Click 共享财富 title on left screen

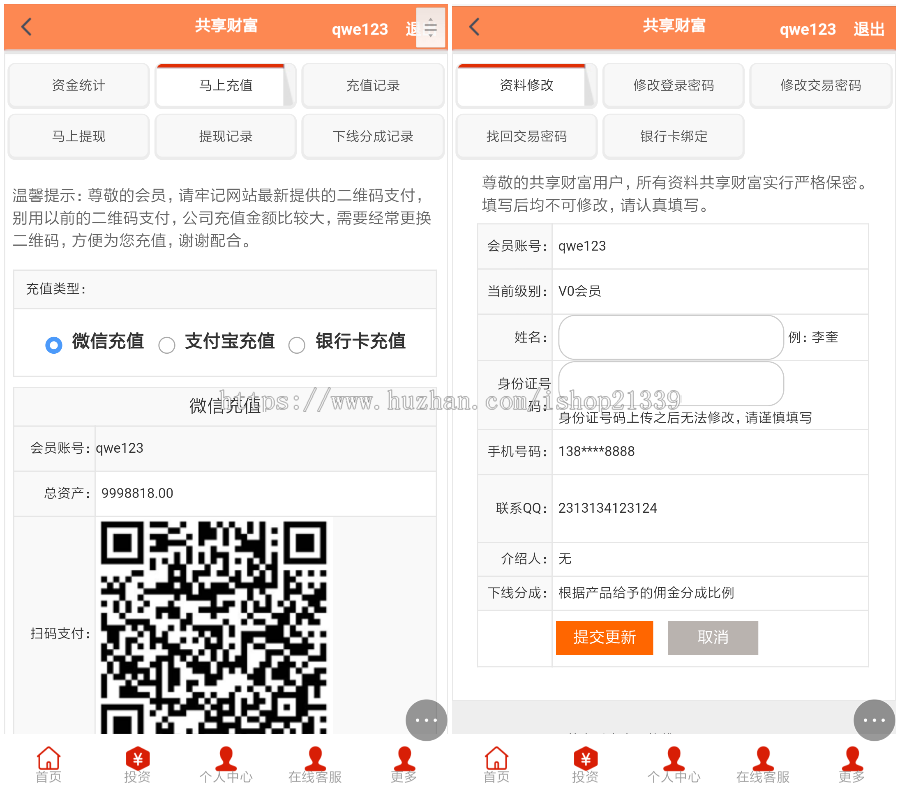tap(226, 26)
